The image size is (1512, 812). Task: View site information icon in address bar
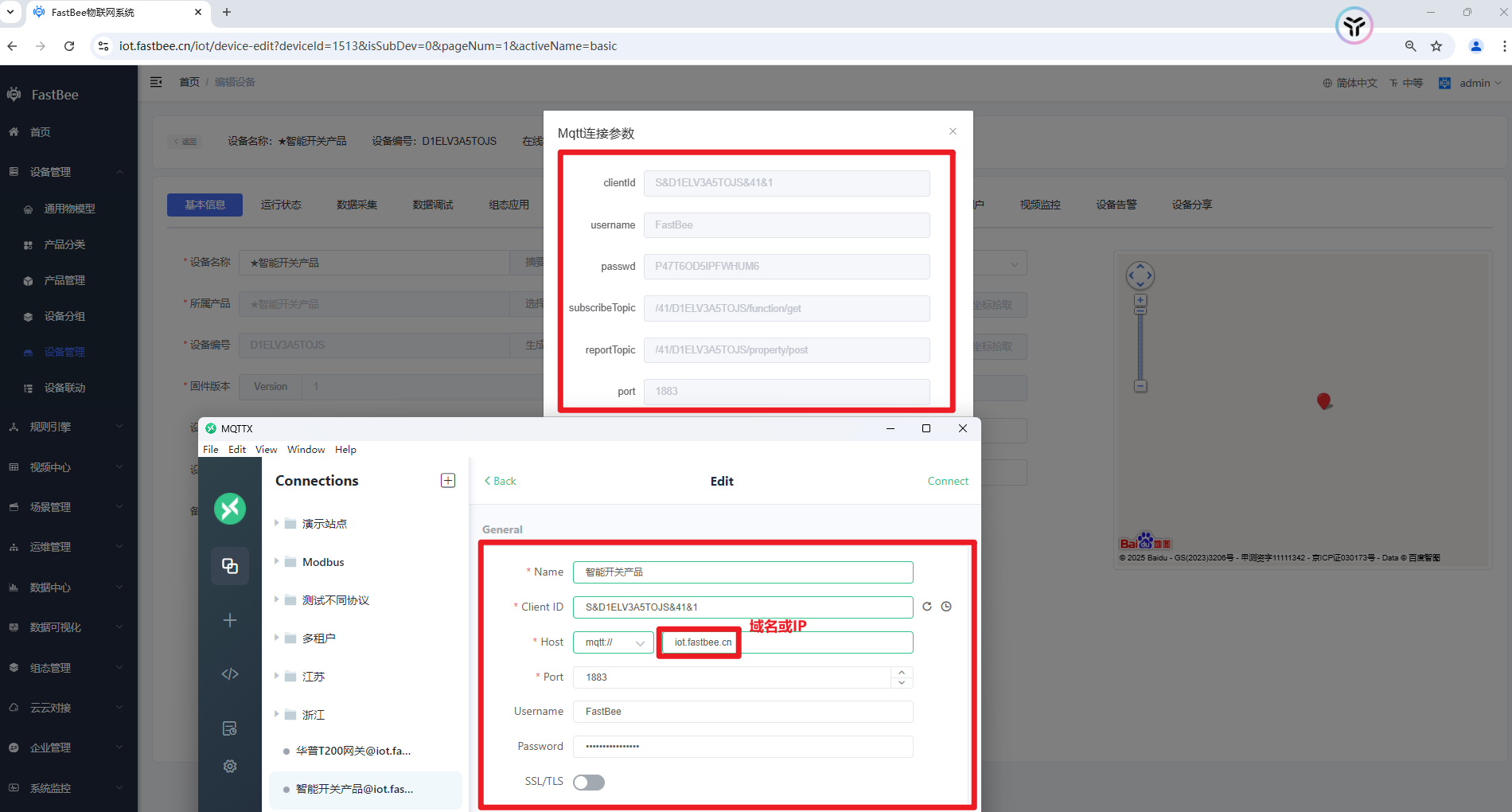pyautogui.click(x=103, y=46)
